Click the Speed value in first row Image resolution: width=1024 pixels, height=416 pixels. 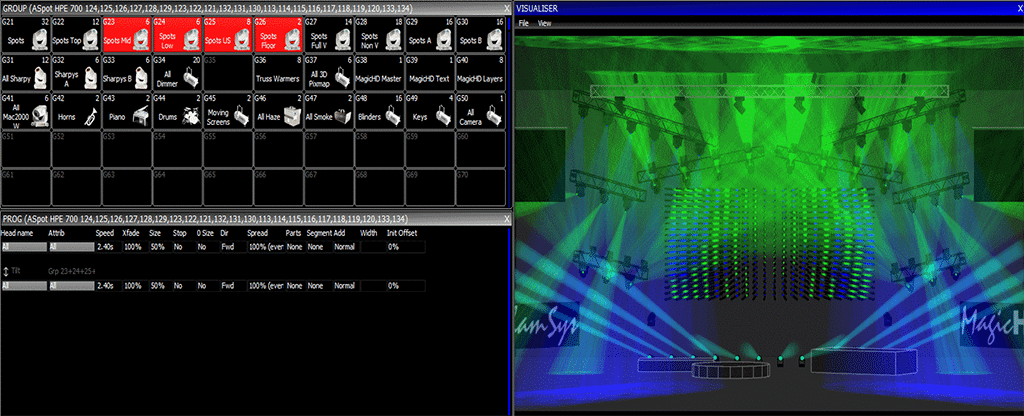[x=105, y=245]
